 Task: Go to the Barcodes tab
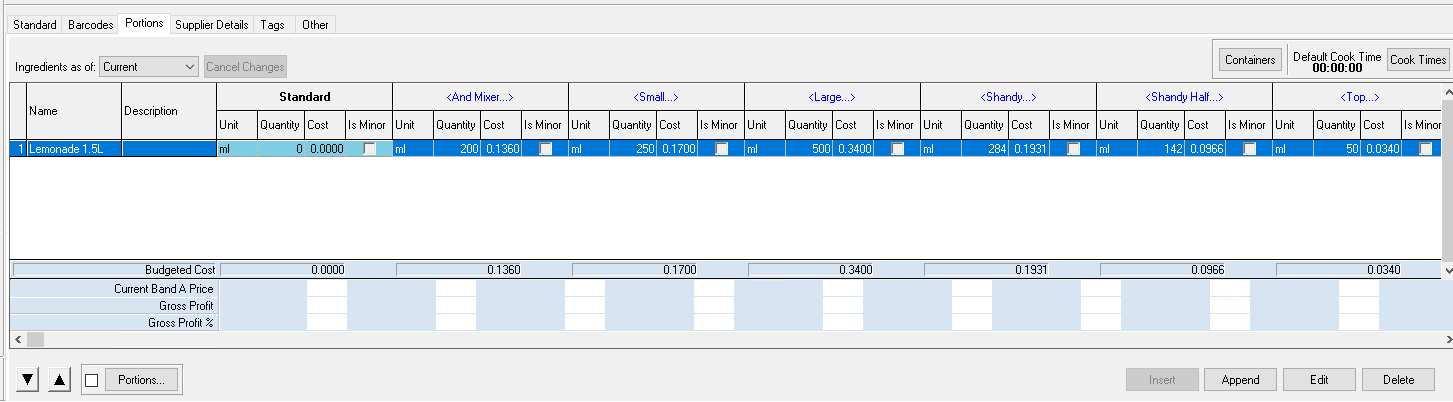click(91, 25)
